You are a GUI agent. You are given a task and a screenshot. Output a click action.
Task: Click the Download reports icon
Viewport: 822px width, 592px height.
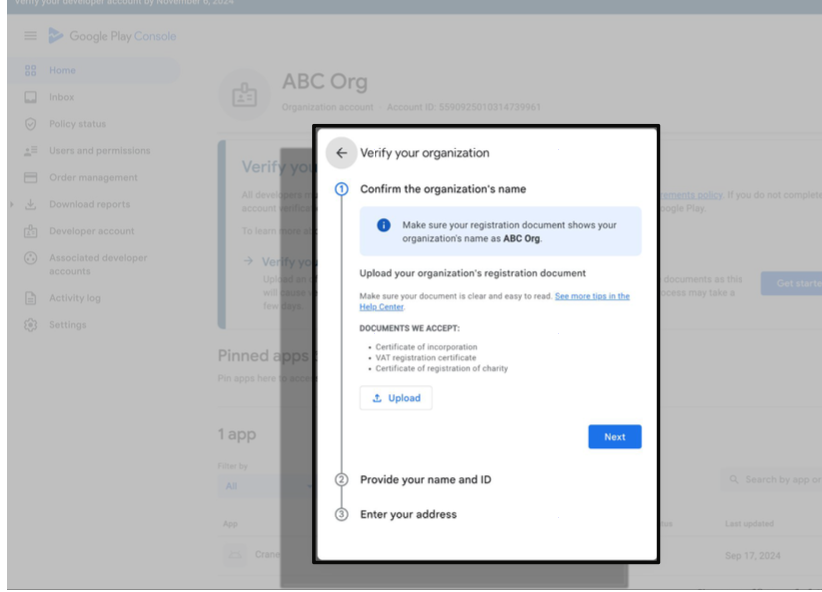30,204
